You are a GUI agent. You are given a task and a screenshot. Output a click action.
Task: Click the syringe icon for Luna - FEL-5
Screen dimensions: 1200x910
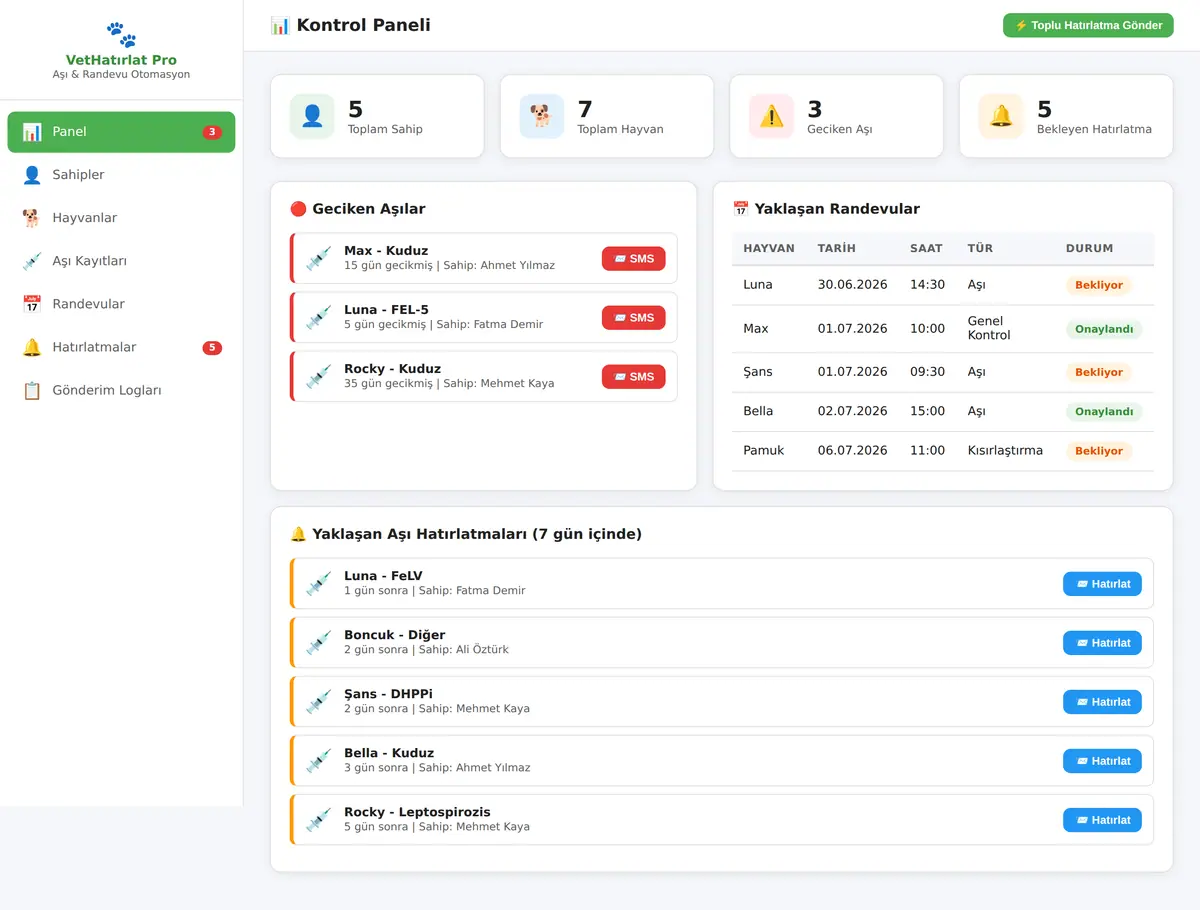pos(318,317)
